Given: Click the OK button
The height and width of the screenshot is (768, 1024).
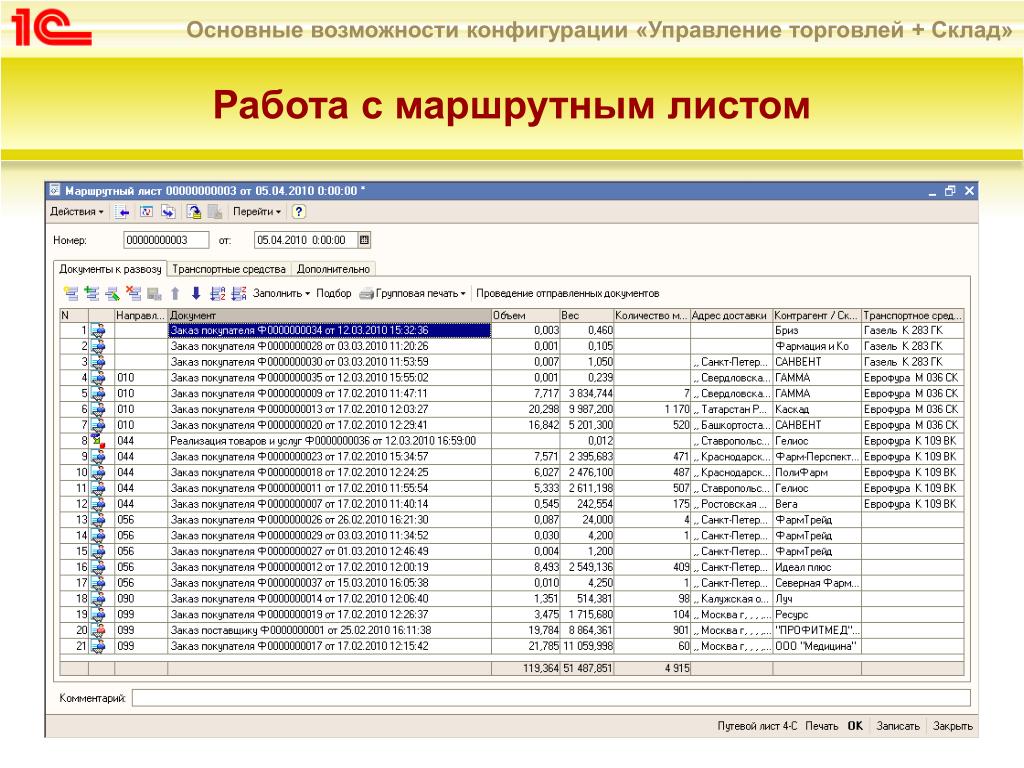Looking at the screenshot, I should point(855,726).
